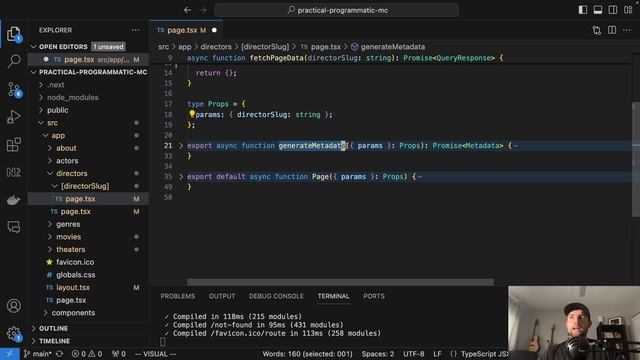
Task: Select the page.tsx editor tab
Action: 186,30
